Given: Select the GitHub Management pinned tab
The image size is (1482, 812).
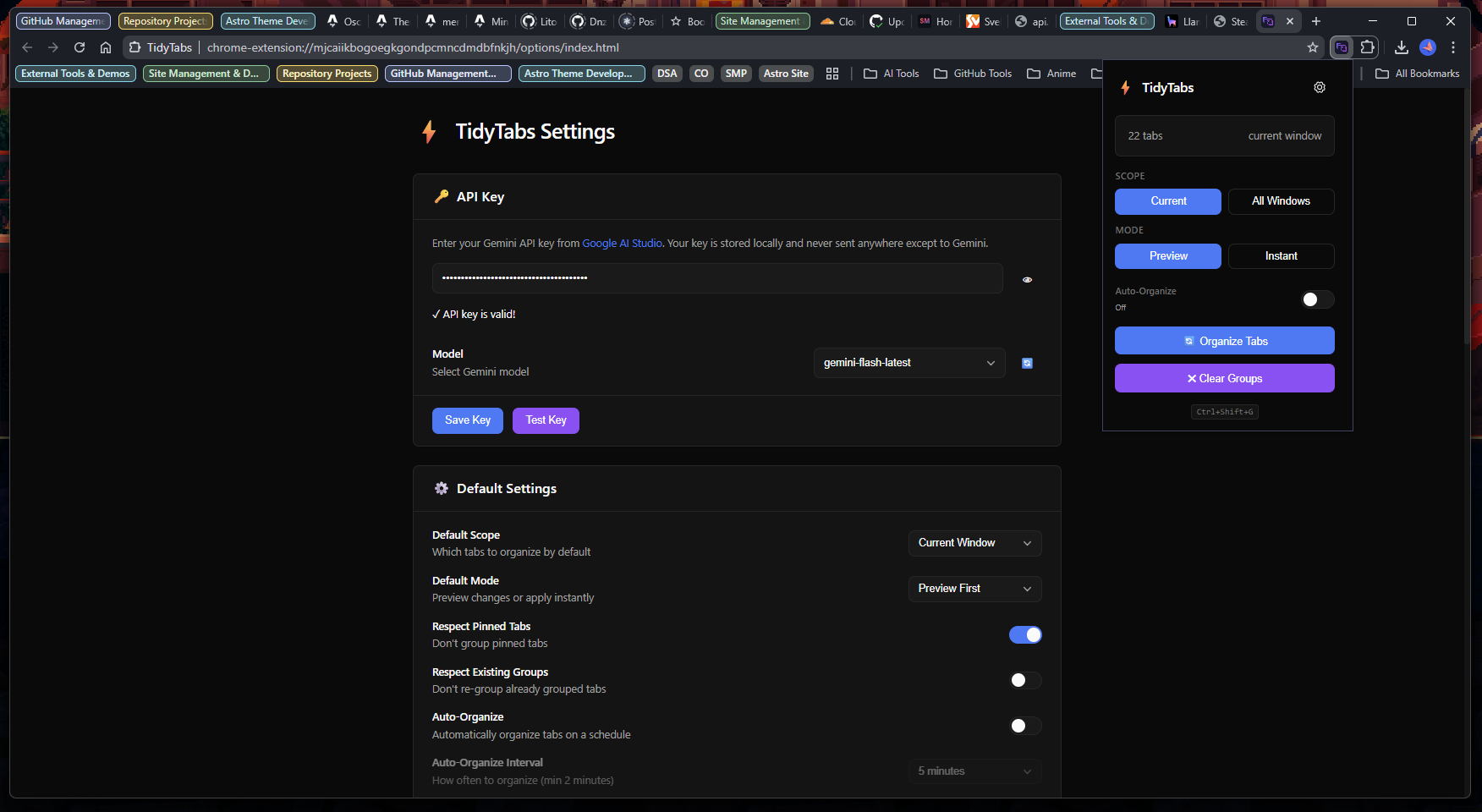Looking at the screenshot, I should click(x=63, y=20).
